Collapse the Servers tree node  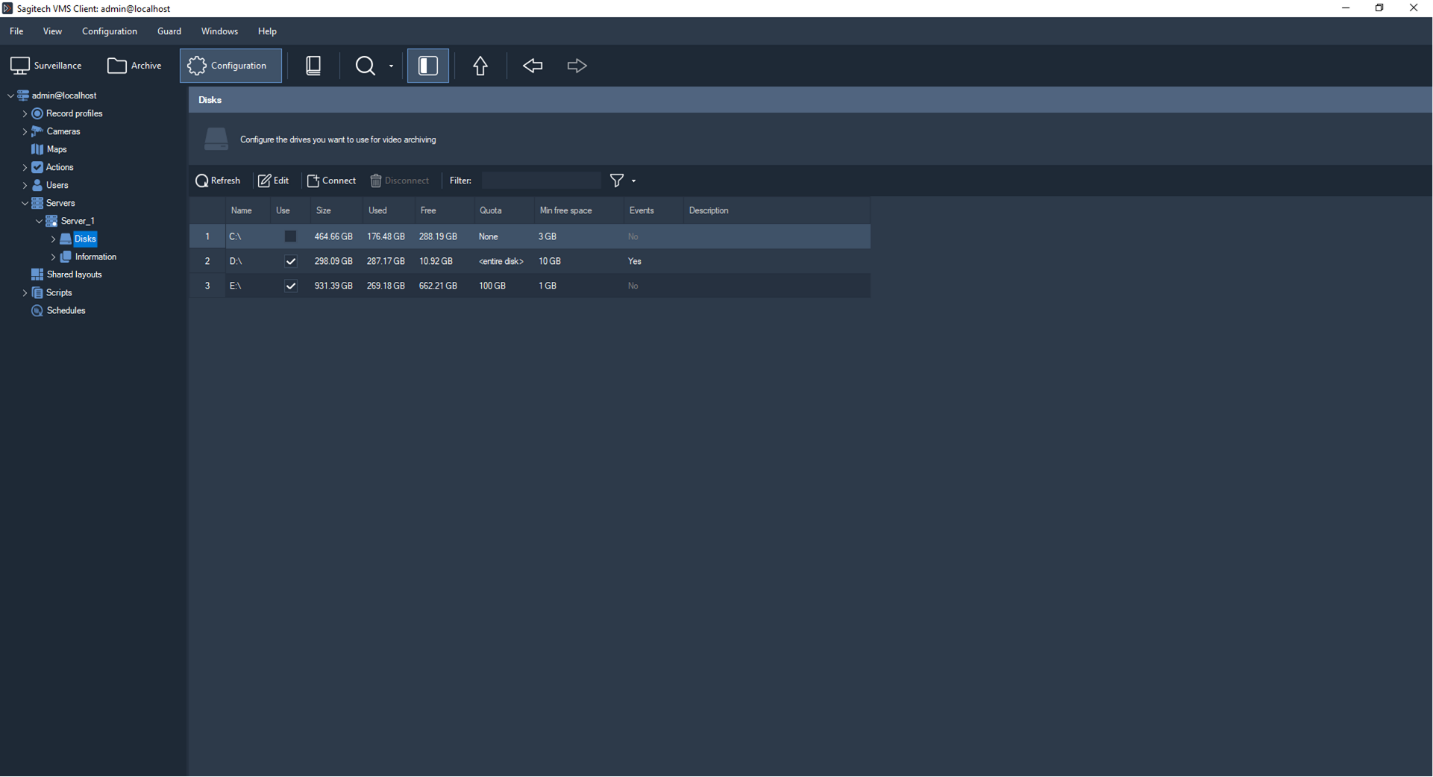click(x=25, y=203)
